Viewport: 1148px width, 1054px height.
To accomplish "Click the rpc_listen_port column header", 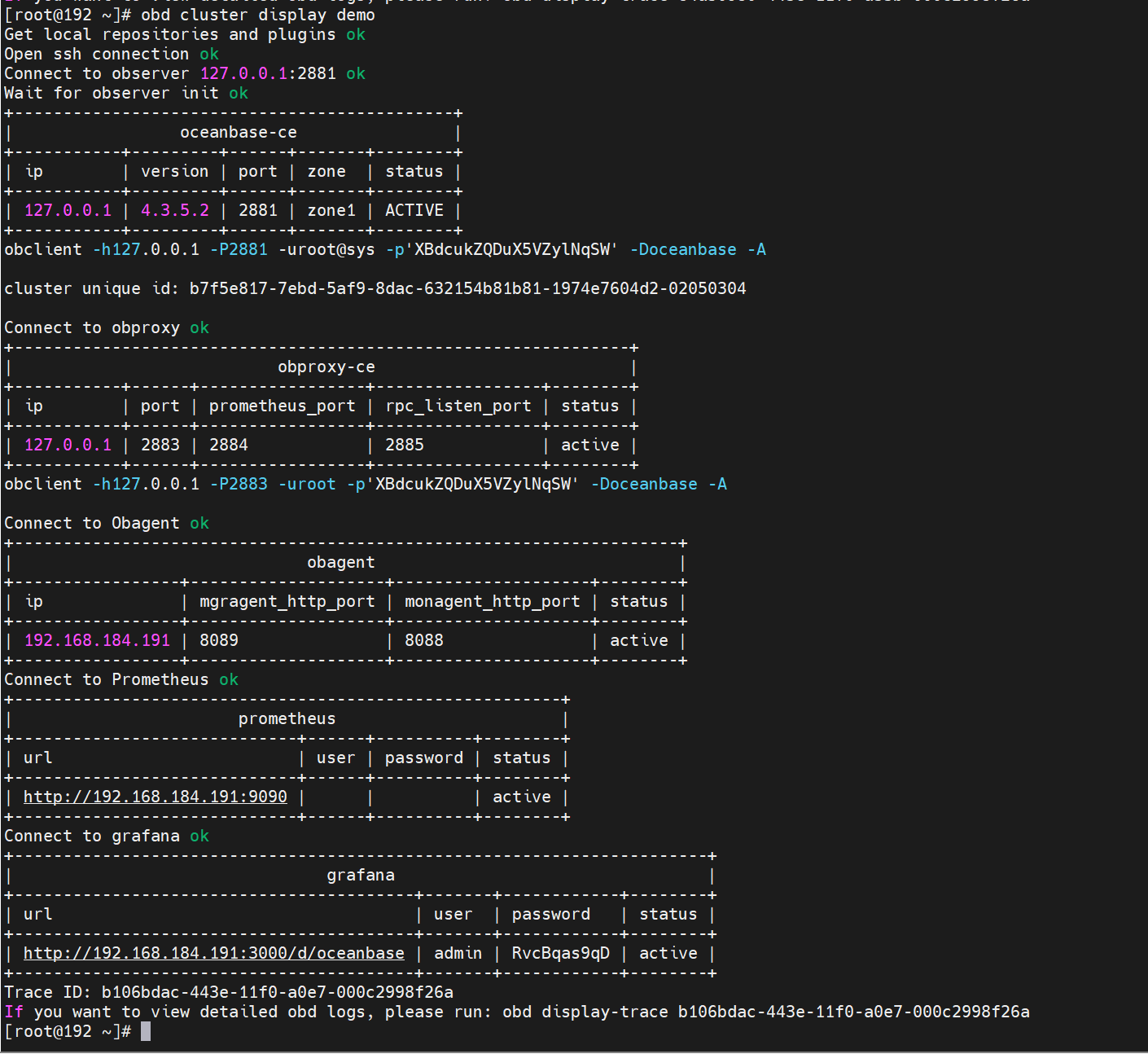I will tap(458, 406).
